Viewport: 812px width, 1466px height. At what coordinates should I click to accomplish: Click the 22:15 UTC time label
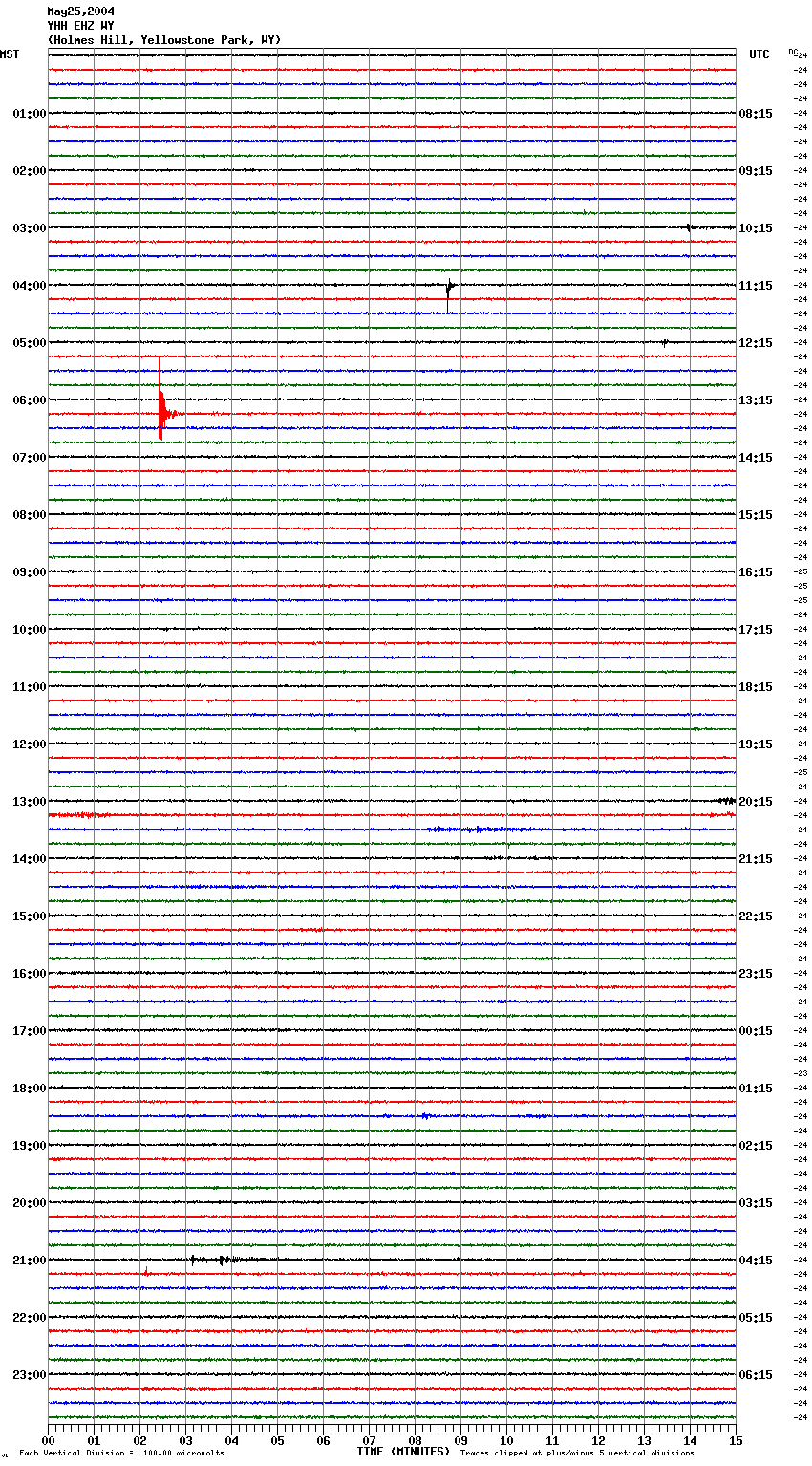[756, 916]
